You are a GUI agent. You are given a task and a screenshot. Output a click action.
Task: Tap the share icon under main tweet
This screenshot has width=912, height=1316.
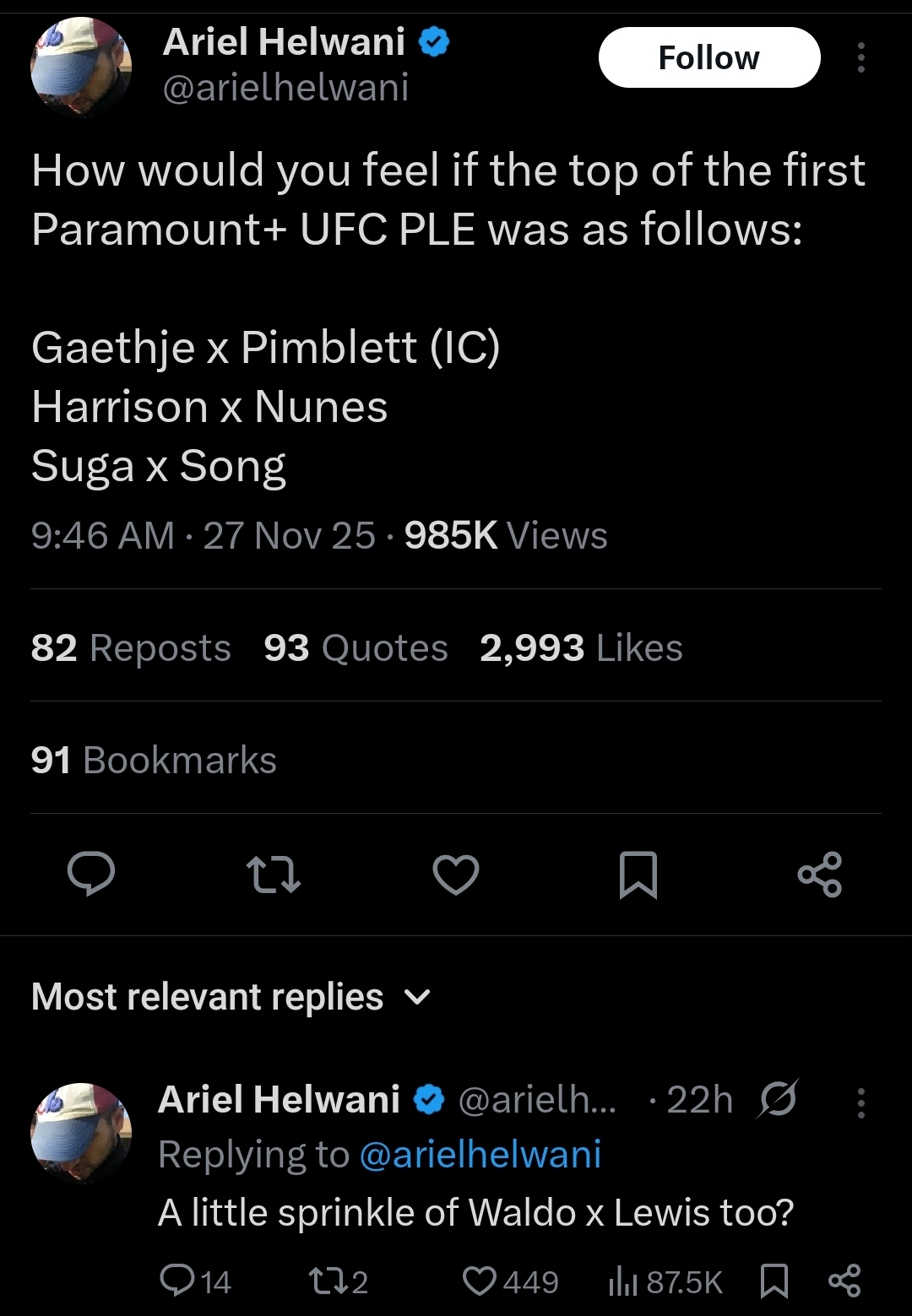pyautogui.click(x=820, y=874)
